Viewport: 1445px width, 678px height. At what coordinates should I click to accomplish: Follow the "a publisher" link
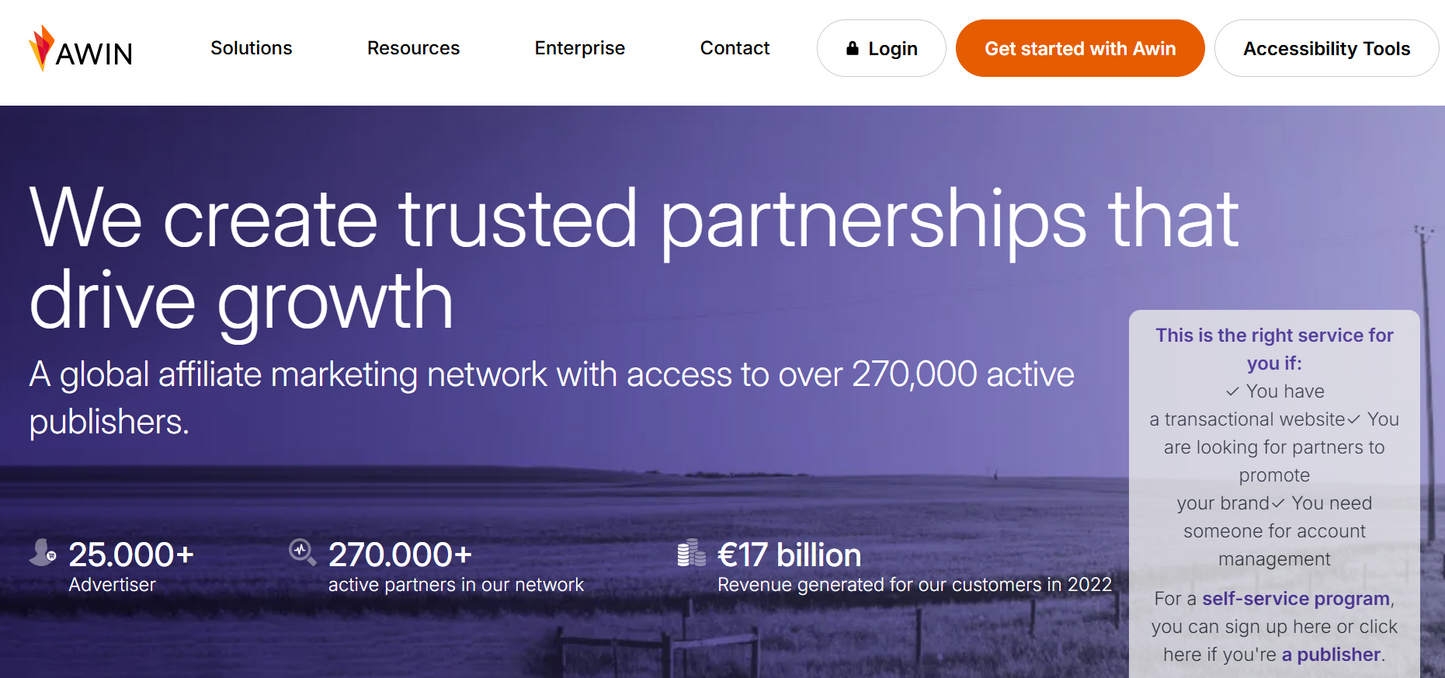coord(1331,655)
